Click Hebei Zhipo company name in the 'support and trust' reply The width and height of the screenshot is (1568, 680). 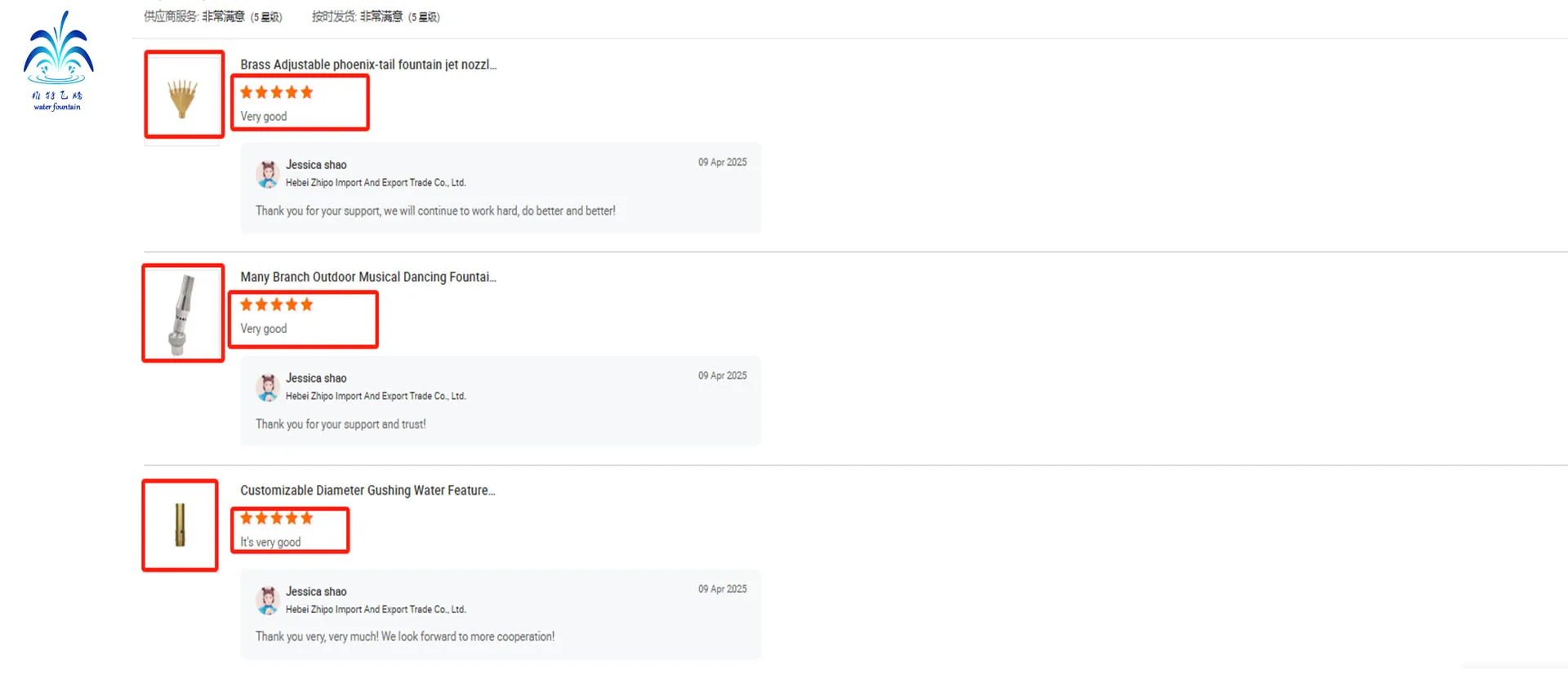[x=376, y=397]
